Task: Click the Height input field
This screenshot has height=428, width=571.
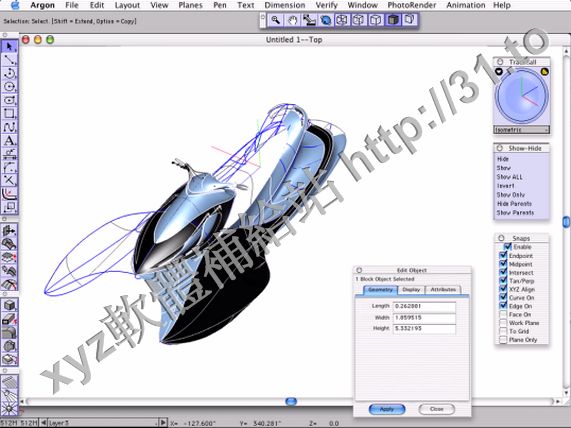Action: 424,329
